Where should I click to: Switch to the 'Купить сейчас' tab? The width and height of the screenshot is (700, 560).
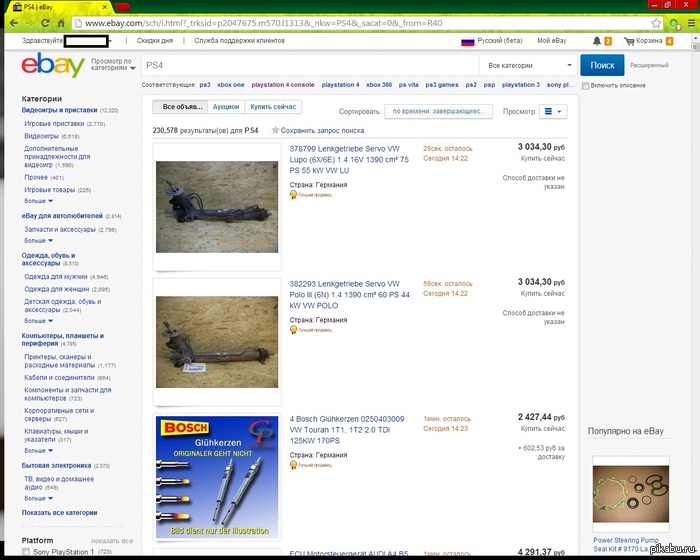pos(273,106)
